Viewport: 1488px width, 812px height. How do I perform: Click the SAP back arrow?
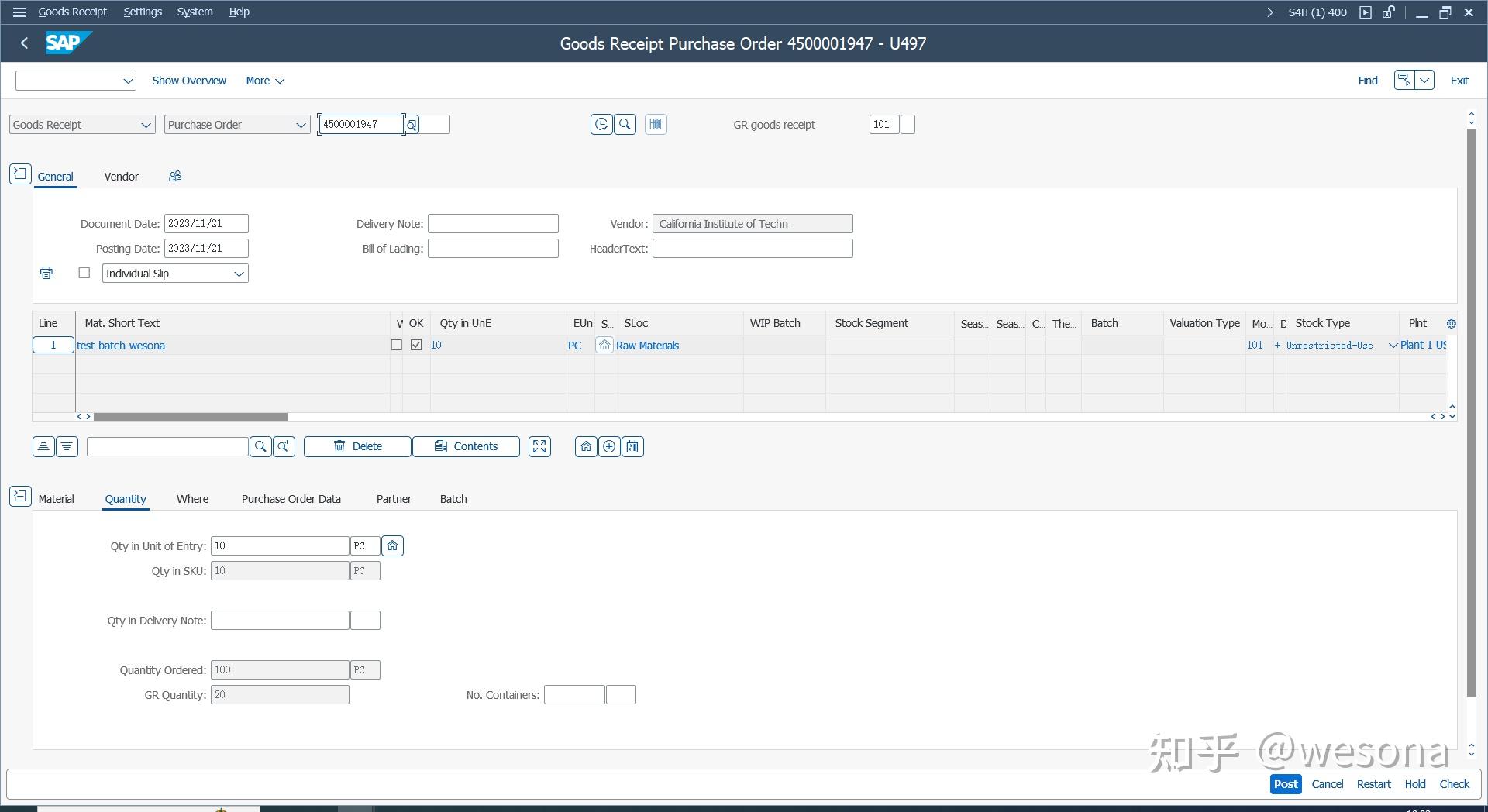click(x=25, y=43)
